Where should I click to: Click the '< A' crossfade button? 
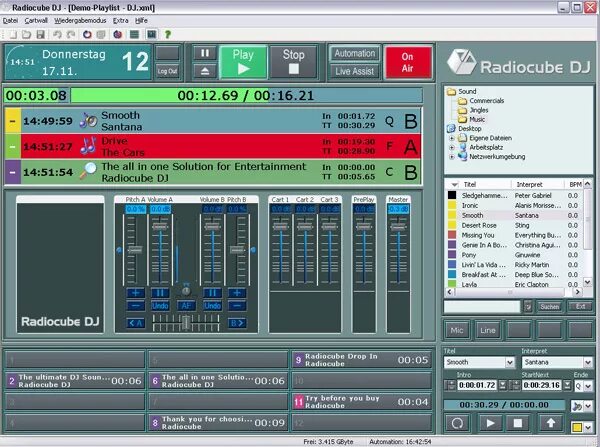coord(135,323)
